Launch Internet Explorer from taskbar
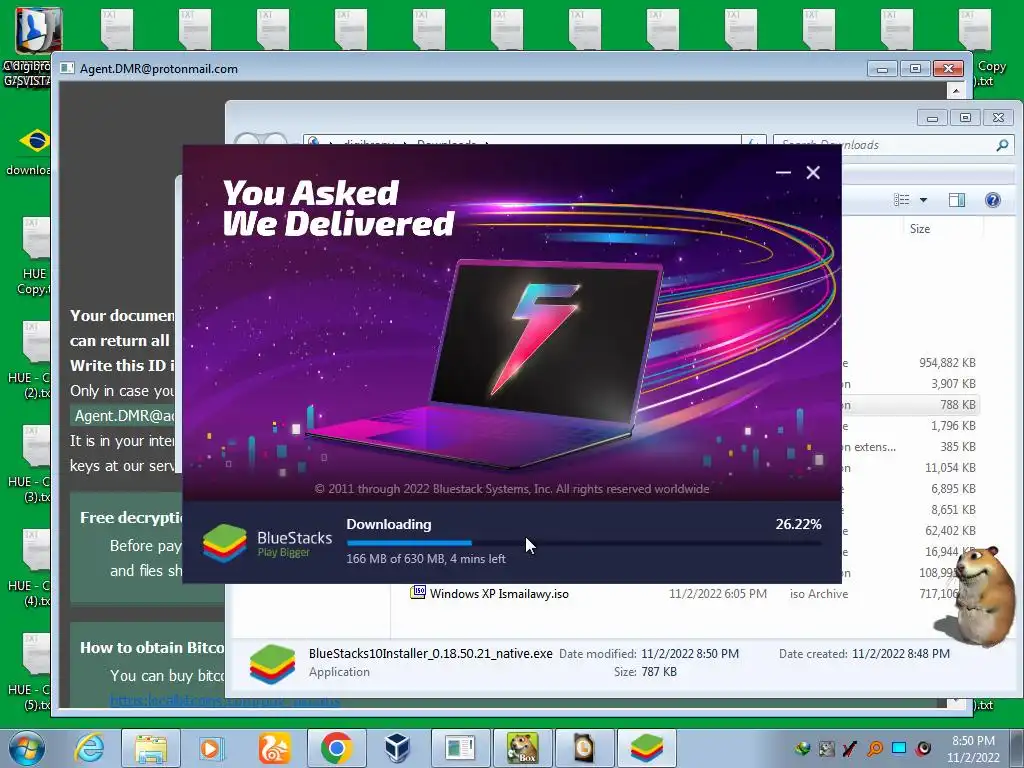Screen dimensions: 1024x768 click(89, 748)
